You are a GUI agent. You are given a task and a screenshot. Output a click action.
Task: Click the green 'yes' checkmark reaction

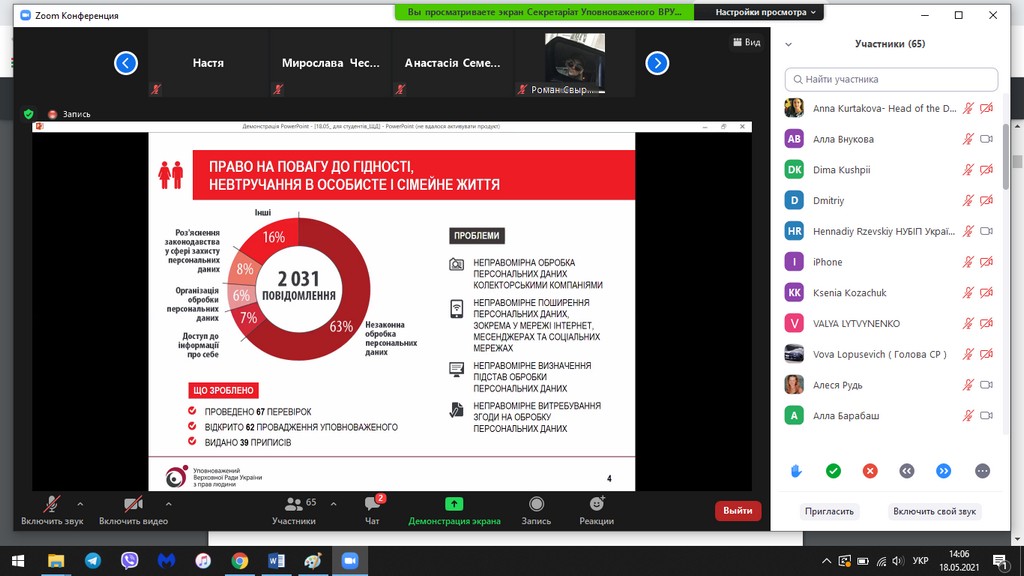click(833, 471)
